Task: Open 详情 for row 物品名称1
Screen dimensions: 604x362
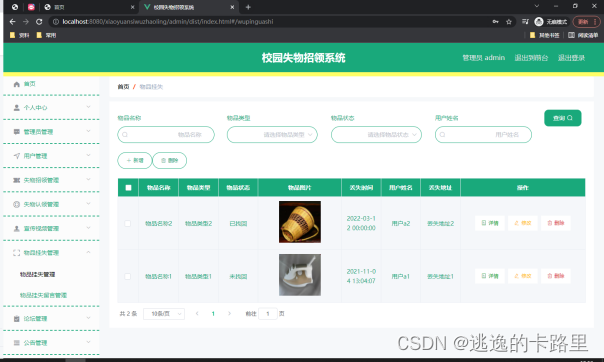Action: (x=490, y=276)
